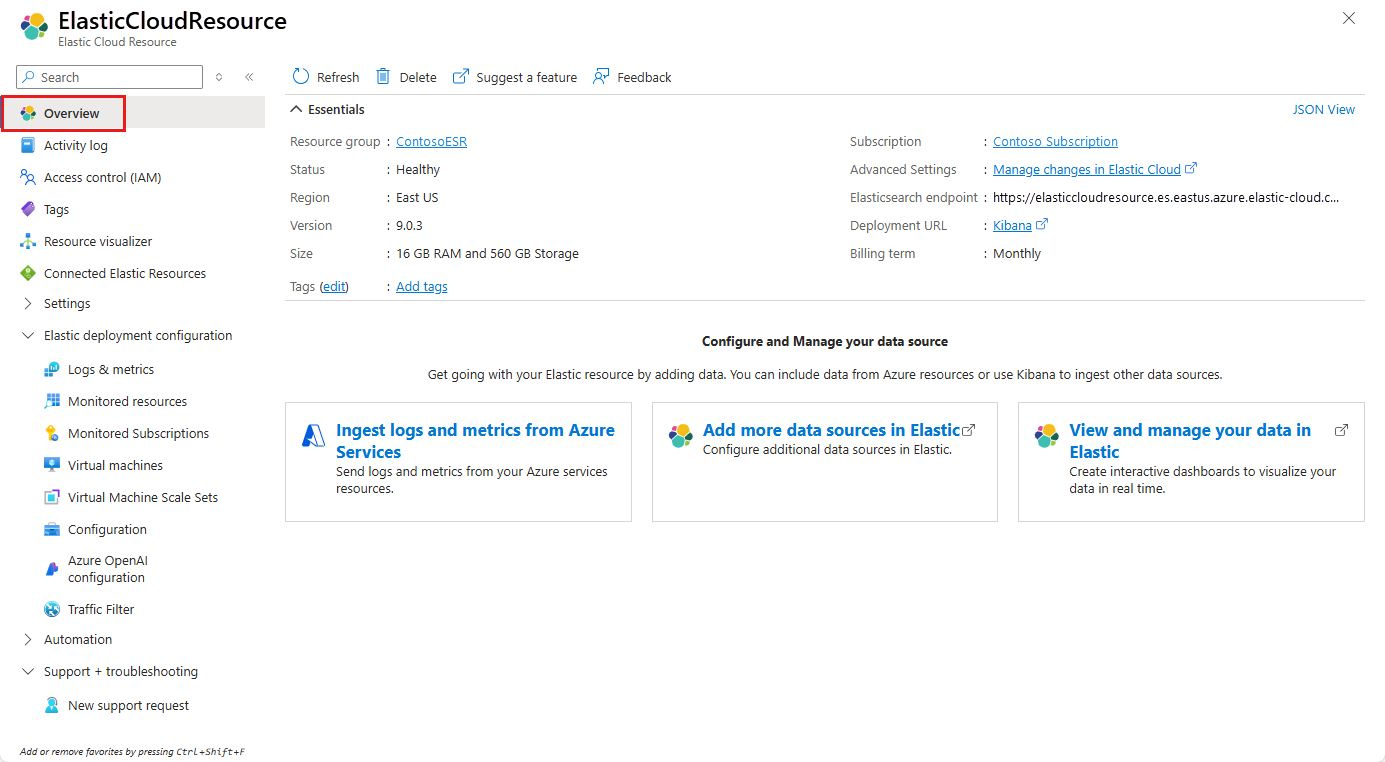Click the Feedback toolbar icon

[601, 77]
